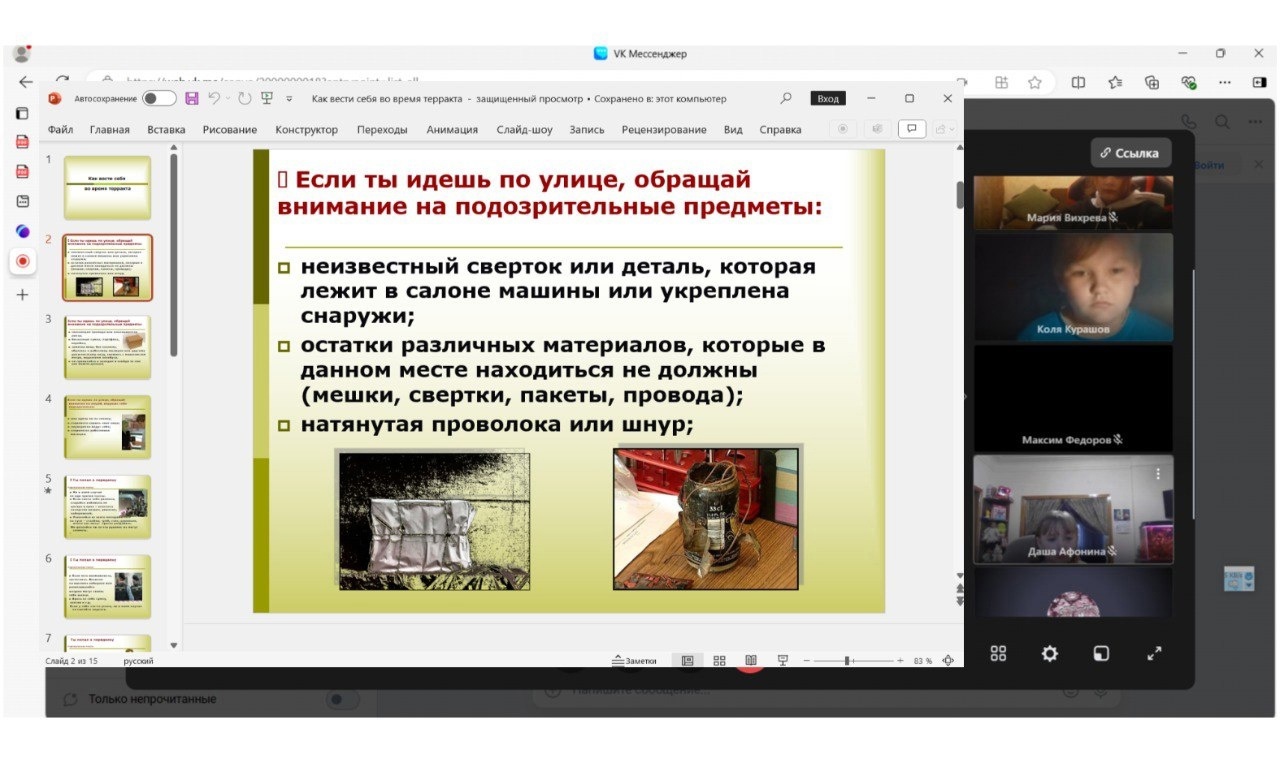Open the undo history dropdown arrow
The height and width of the screenshot is (763, 1280).
pyautogui.click(x=228, y=98)
